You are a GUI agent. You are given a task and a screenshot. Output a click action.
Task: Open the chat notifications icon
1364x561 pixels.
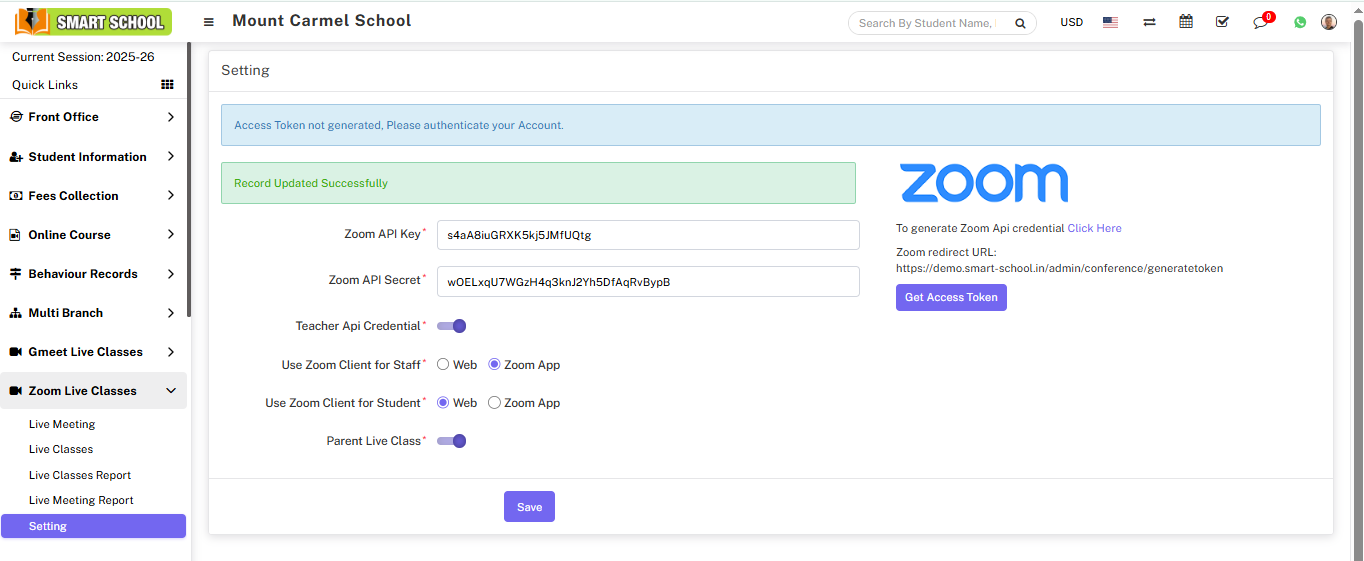coord(1261,22)
